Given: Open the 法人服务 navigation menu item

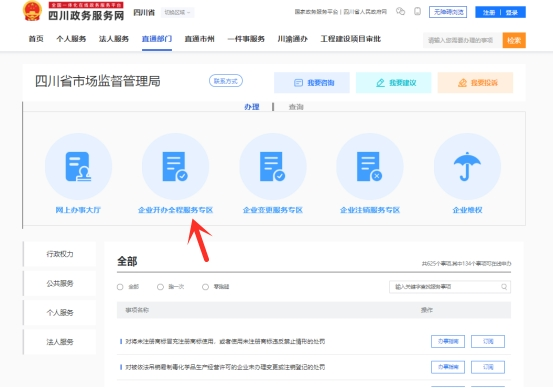Looking at the screenshot, I should pyautogui.click(x=114, y=39).
